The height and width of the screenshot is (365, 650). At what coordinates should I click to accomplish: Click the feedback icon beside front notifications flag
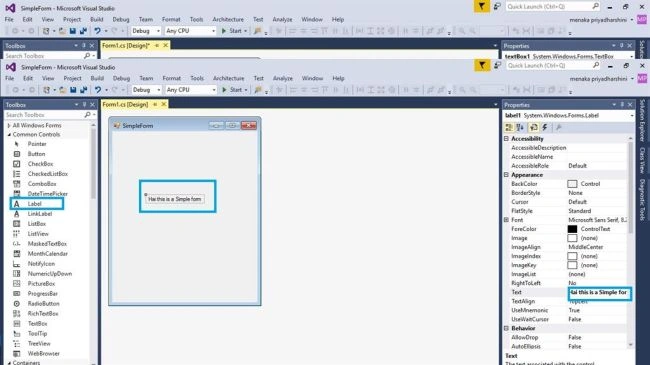(x=497, y=65)
